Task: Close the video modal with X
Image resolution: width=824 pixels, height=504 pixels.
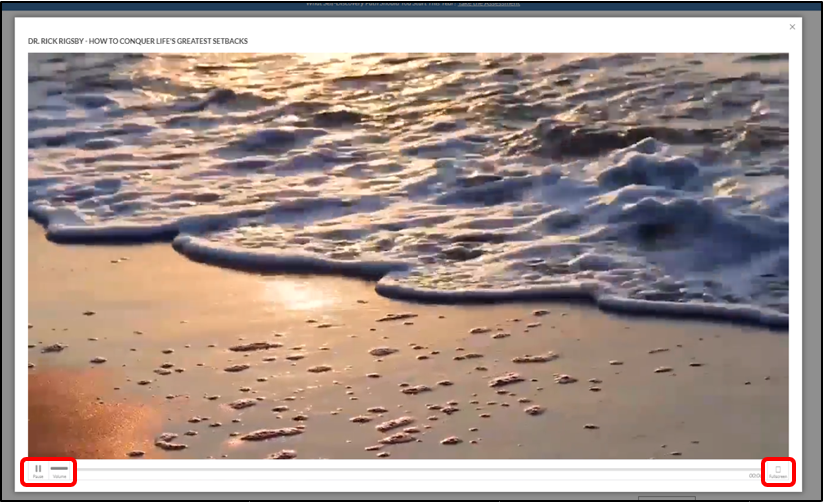Action: [793, 27]
